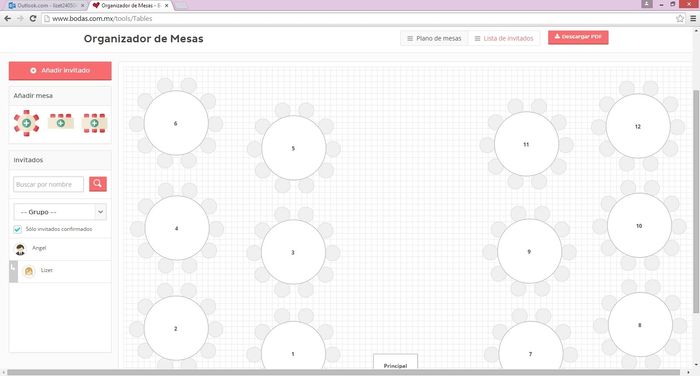Select table 4 on the plan
Viewport: 700px width, 376px height.
coord(177,228)
